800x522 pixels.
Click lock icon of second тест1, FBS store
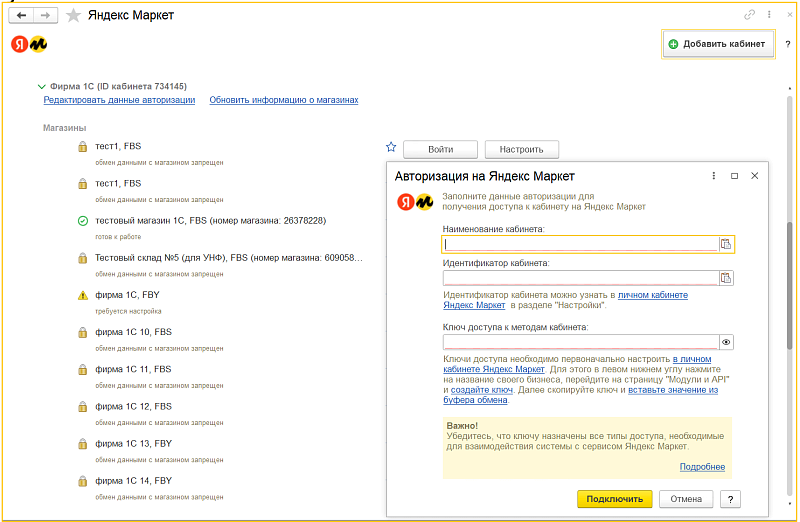click(x=83, y=184)
